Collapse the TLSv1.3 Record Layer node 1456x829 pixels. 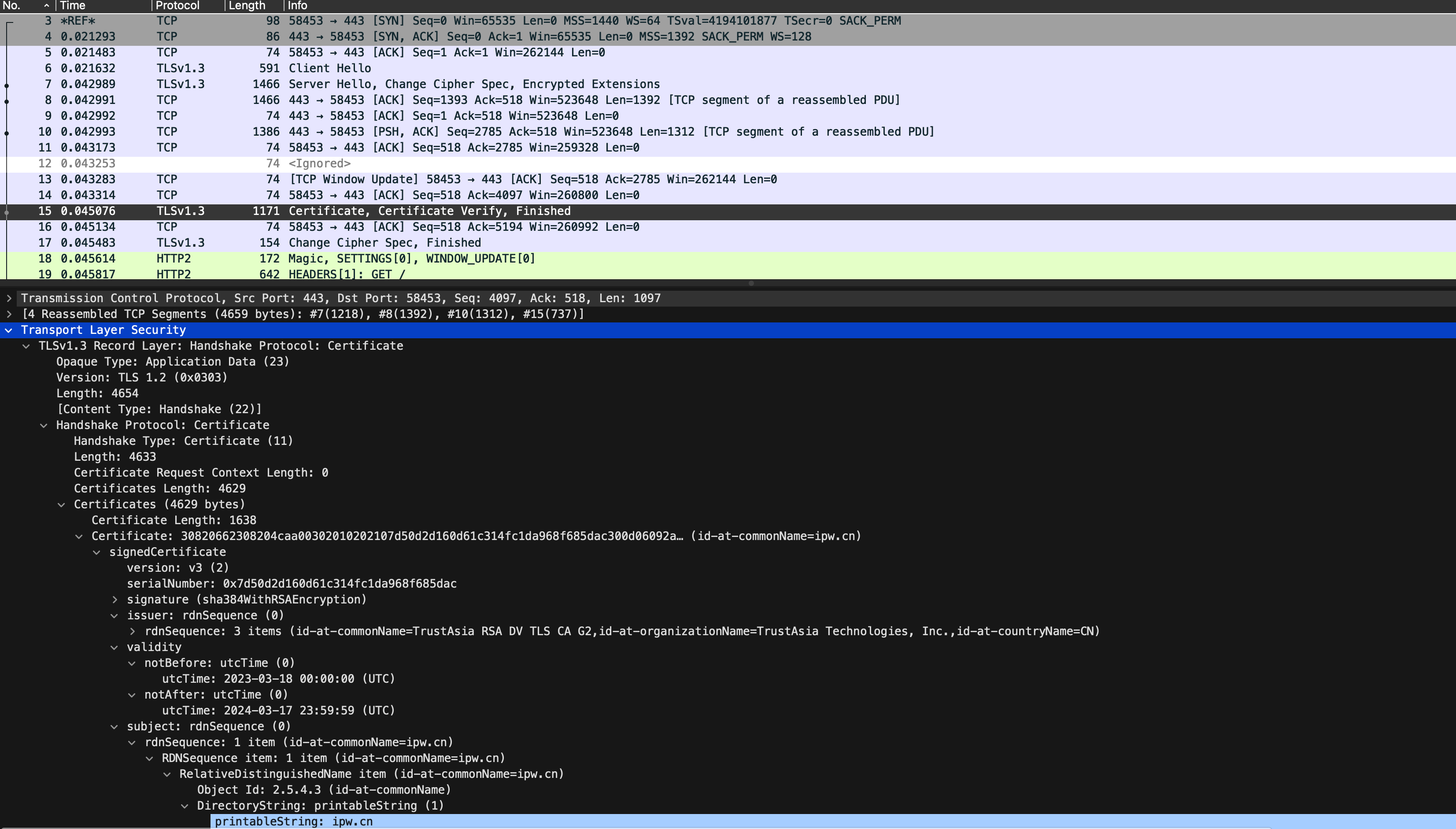[26, 346]
